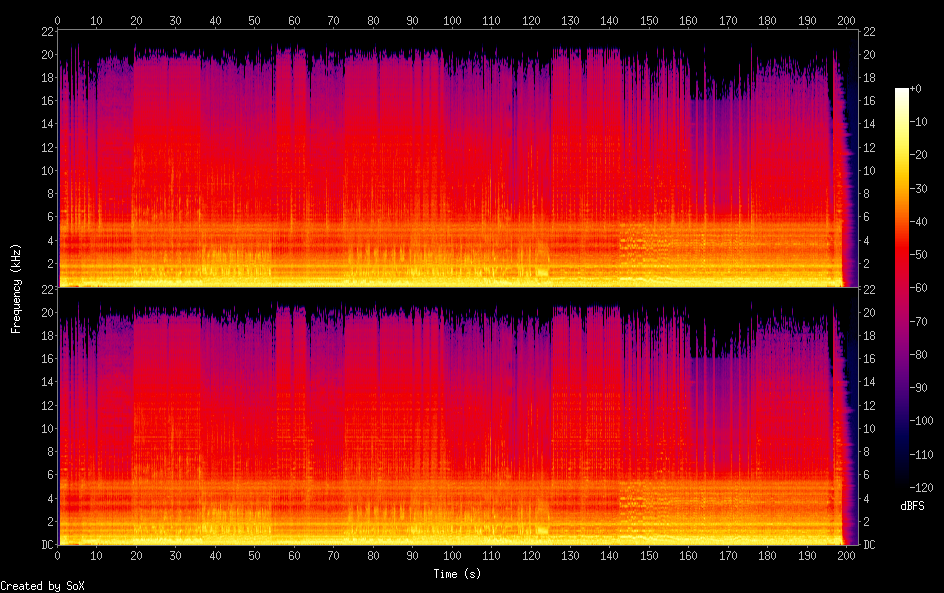The image size is (944, 593).
Task: Click the 'DC' label at bottom left
Action: pyautogui.click(x=46, y=545)
